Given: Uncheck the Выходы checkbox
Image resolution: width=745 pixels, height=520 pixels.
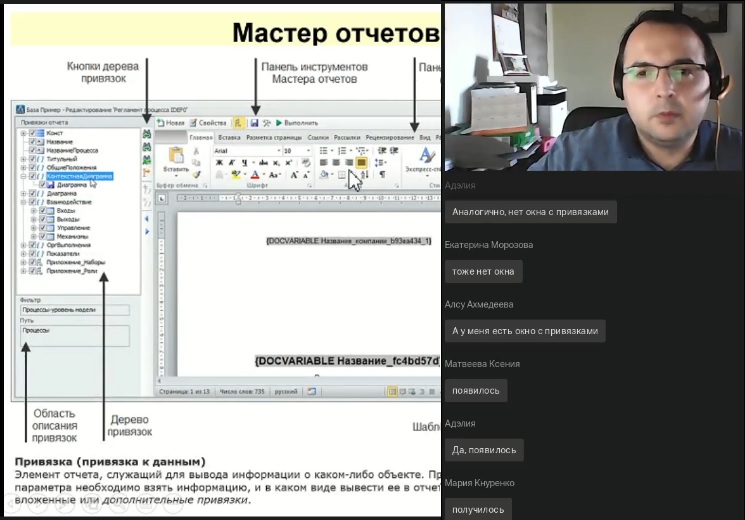Looking at the screenshot, I should [43, 219].
